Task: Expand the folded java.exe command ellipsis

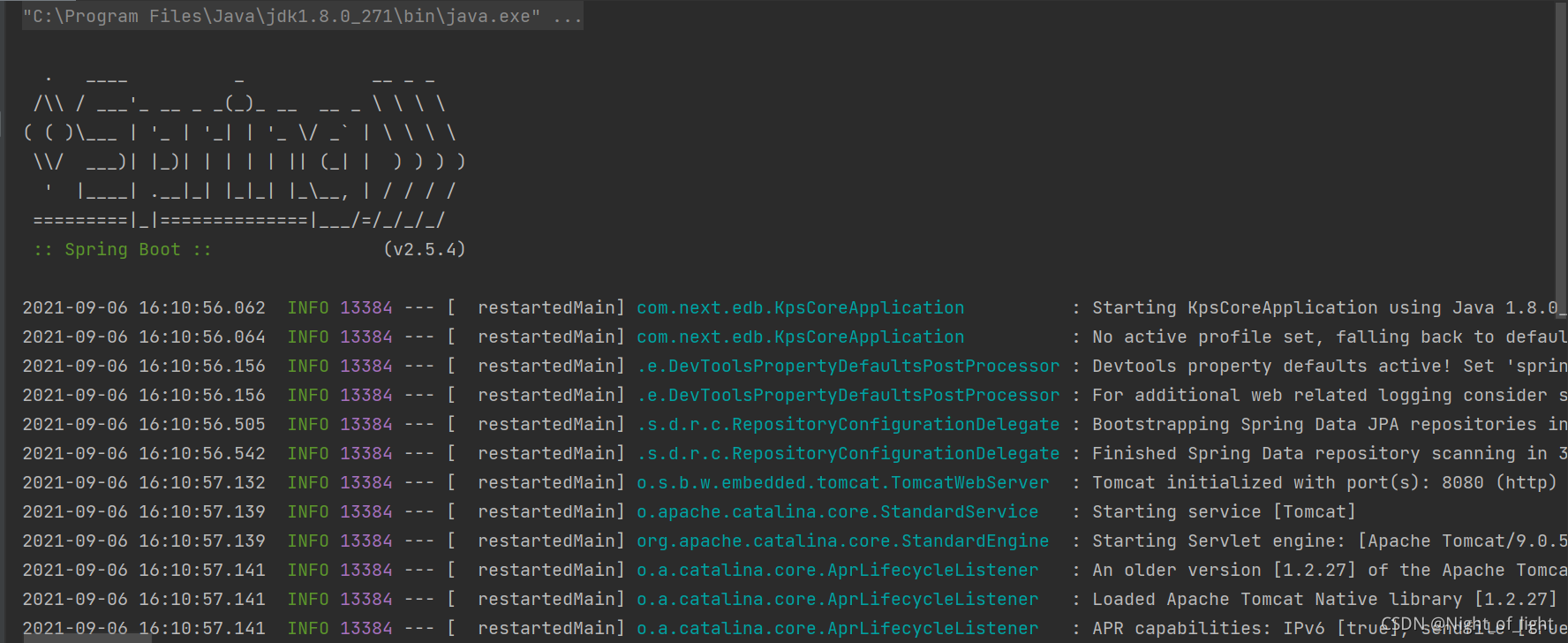Action: pyautogui.click(x=568, y=16)
